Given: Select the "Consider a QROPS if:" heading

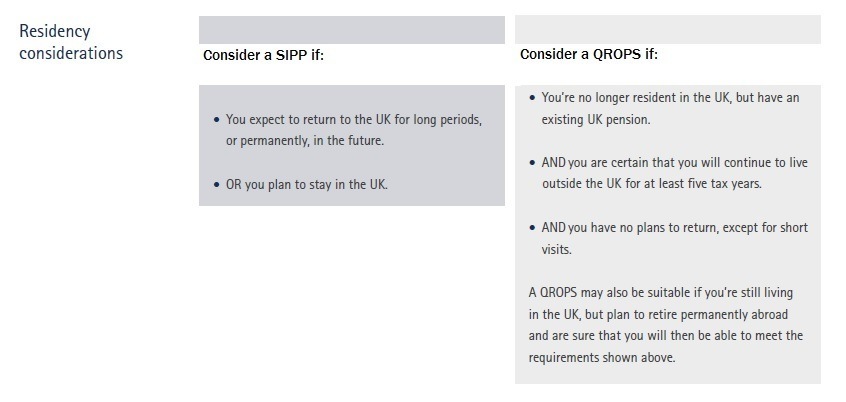Looking at the screenshot, I should pos(589,54).
